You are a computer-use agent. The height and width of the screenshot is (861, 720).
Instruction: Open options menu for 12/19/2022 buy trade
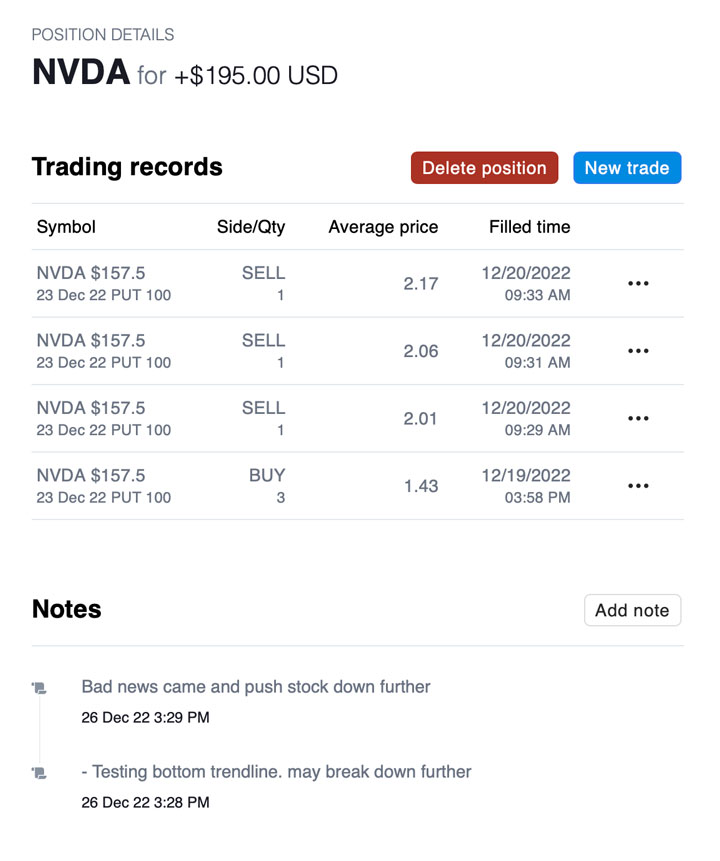click(638, 486)
